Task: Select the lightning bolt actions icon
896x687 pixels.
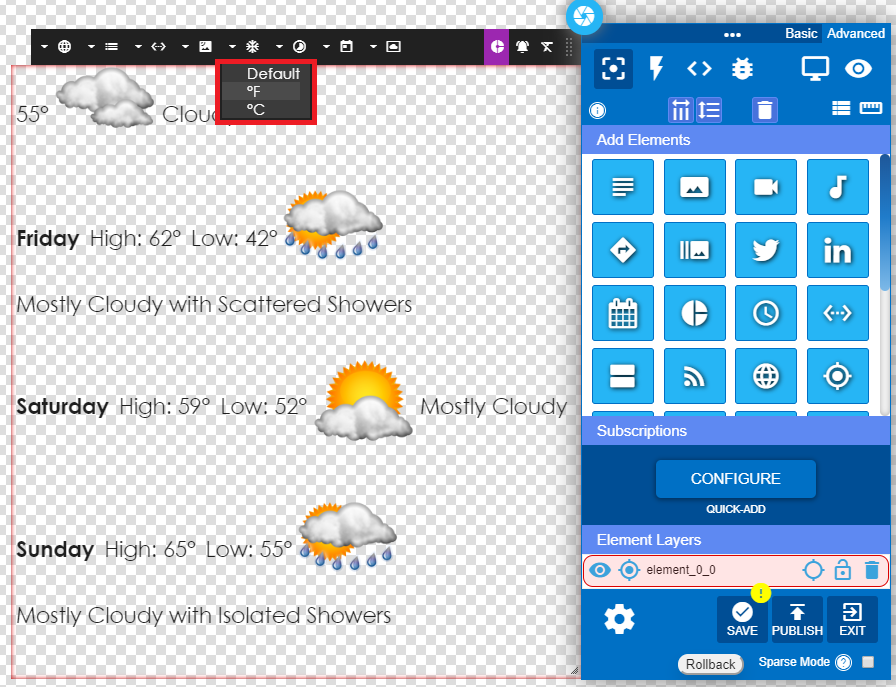Action: [x=657, y=68]
